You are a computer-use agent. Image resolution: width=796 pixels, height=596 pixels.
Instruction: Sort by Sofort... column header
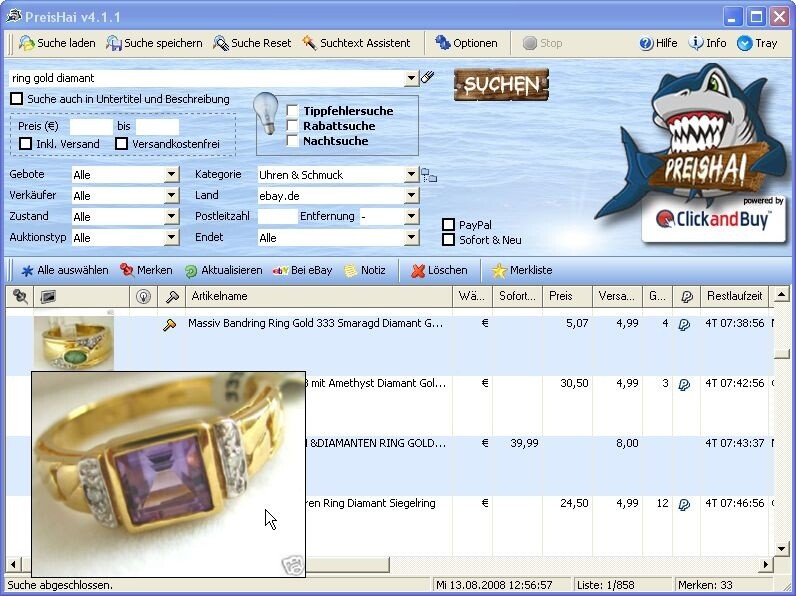click(x=517, y=296)
